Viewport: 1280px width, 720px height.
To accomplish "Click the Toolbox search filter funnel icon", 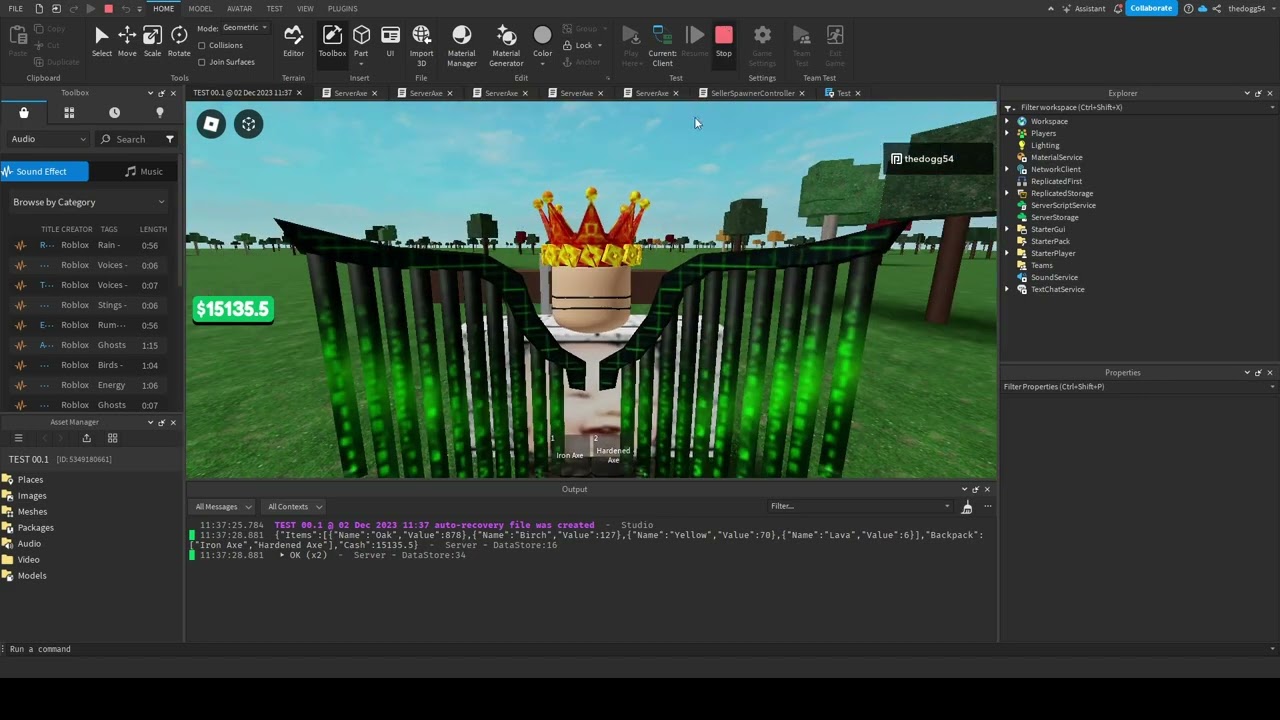I will pyautogui.click(x=170, y=139).
